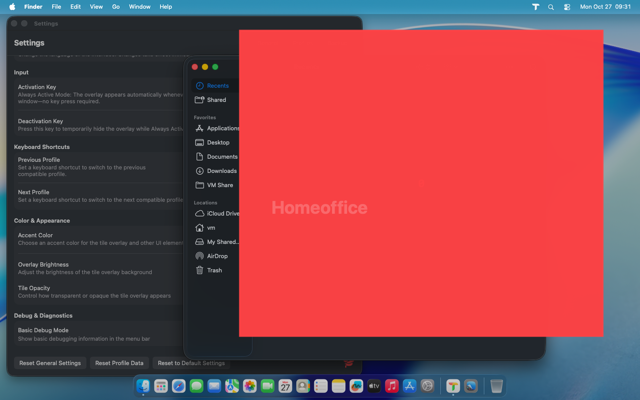This screenshot has height=400, width=640.
Task: Click the menu bar date and time
Action: 605,7
